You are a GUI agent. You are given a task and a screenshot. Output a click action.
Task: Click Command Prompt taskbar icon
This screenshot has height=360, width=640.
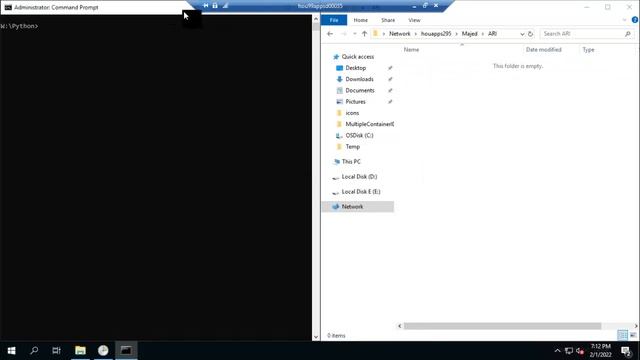126,350
